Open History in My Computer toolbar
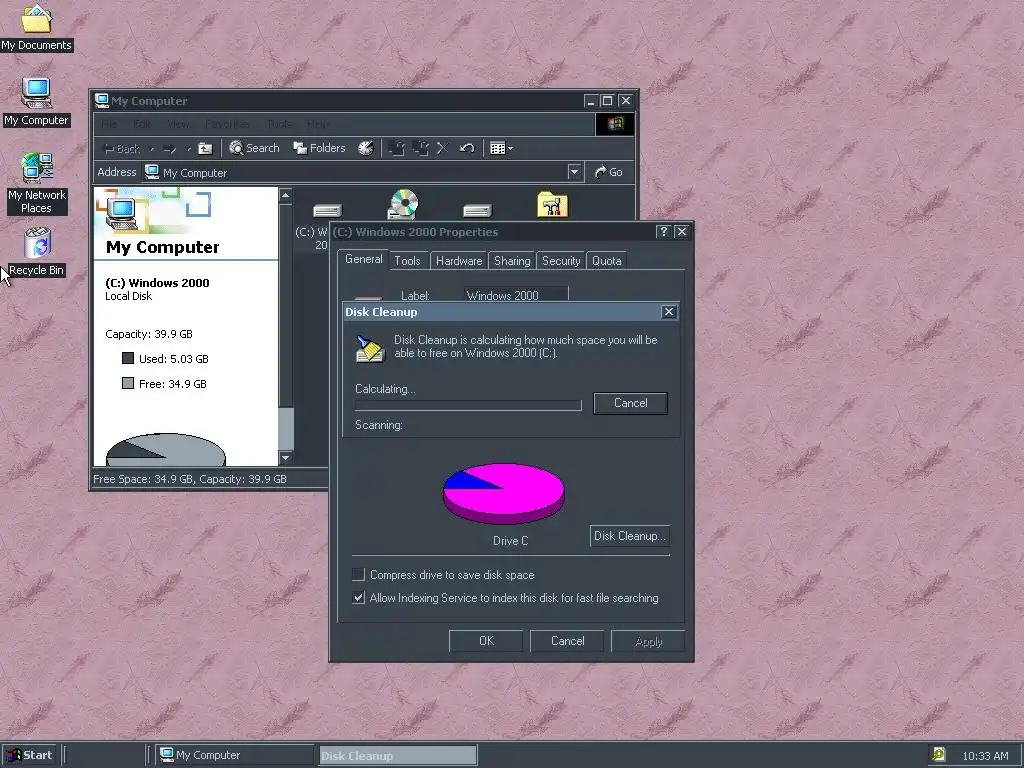Screen dimensions: 1024x768 pos(366,148)
